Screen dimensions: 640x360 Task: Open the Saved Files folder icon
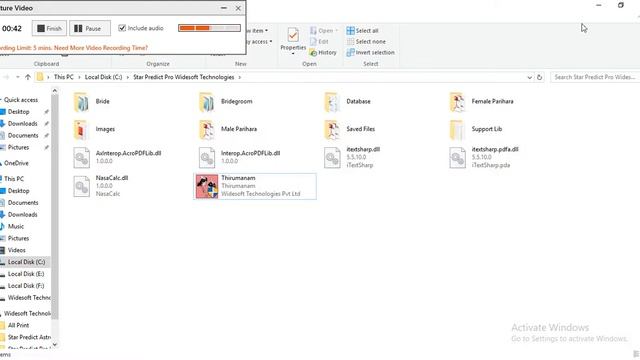(331, 130)
